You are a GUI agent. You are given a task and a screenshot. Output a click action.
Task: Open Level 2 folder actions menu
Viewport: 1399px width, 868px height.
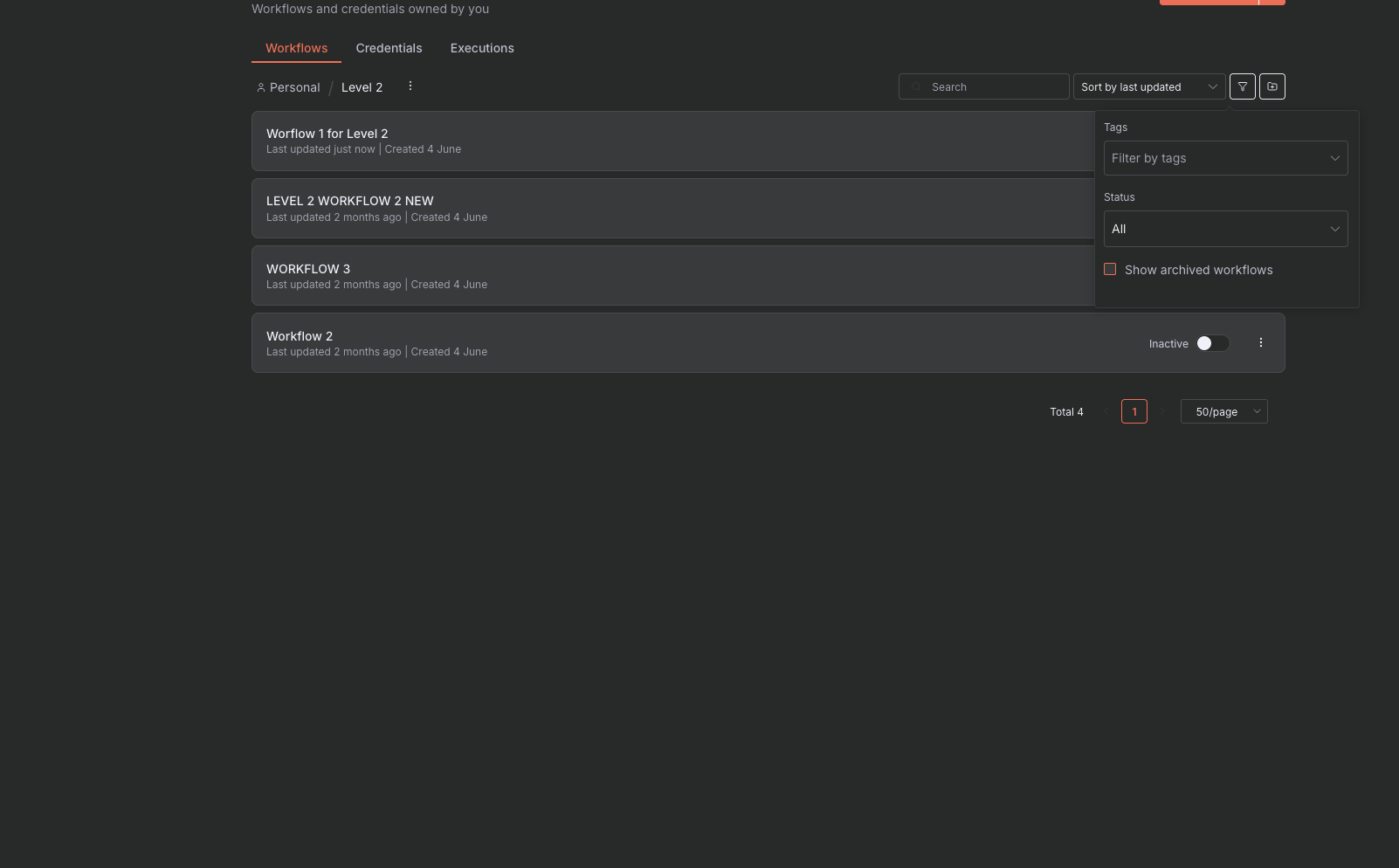tap(410, 86)
